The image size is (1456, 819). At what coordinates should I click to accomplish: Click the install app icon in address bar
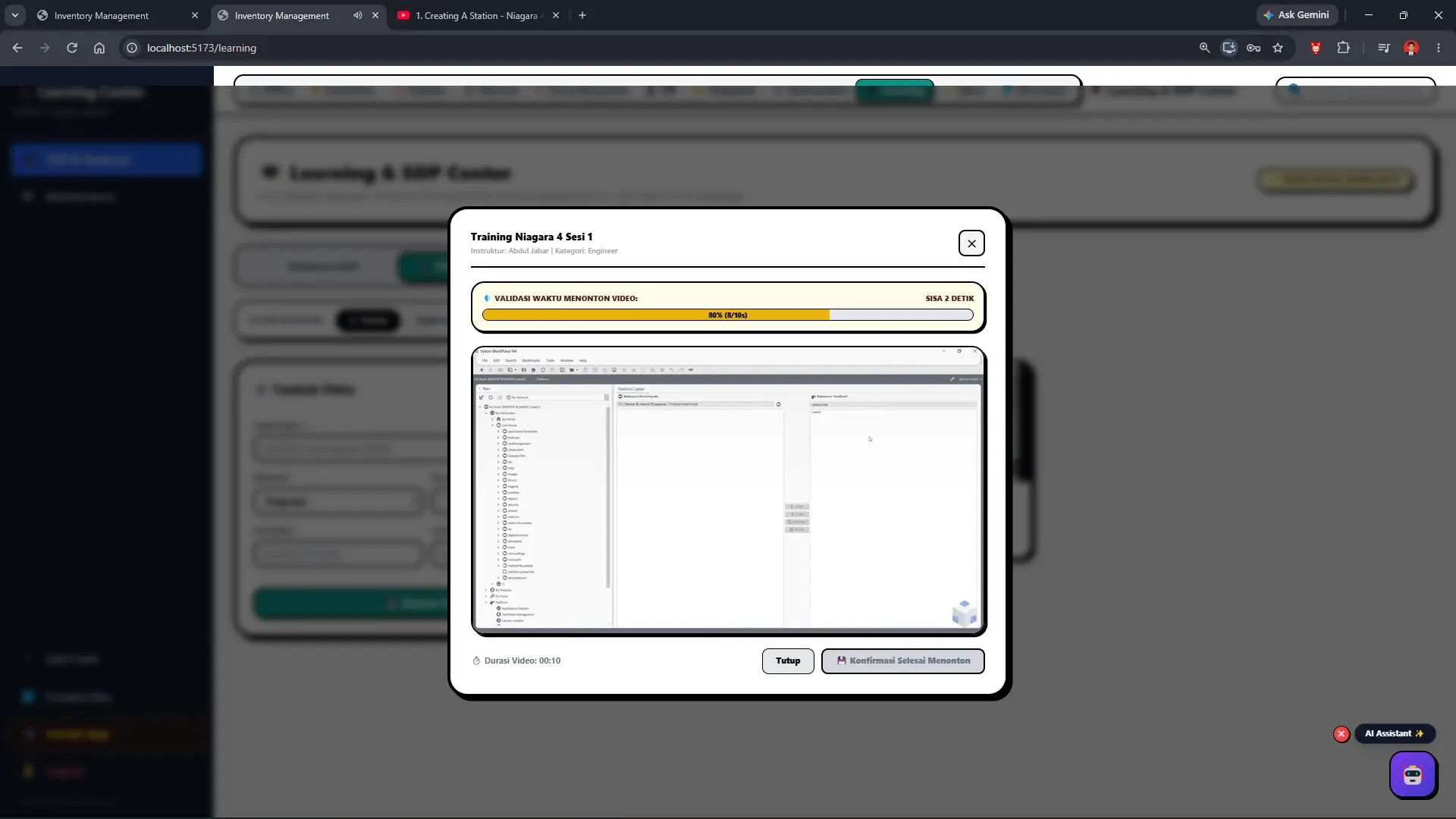tap(1229, 48)
